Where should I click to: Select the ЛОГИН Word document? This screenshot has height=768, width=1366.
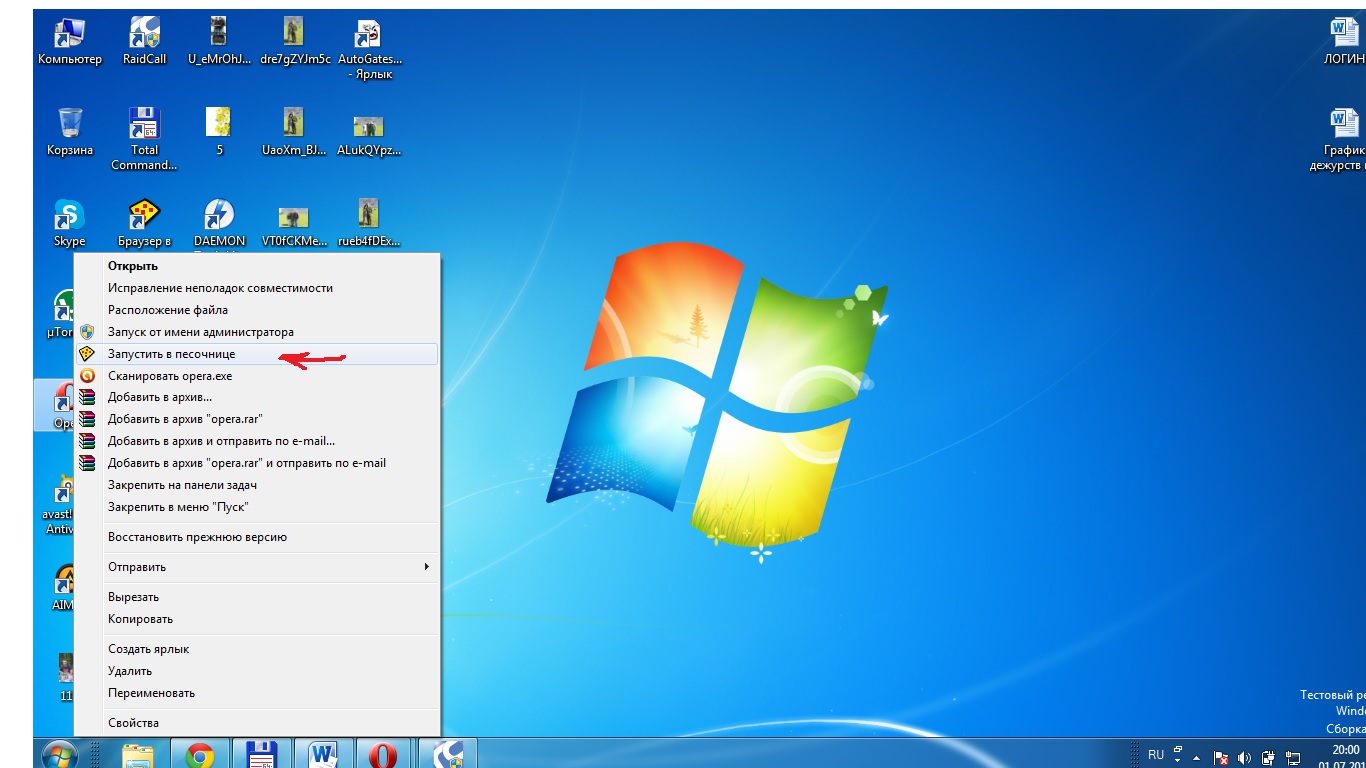[x=1344, y=41]
